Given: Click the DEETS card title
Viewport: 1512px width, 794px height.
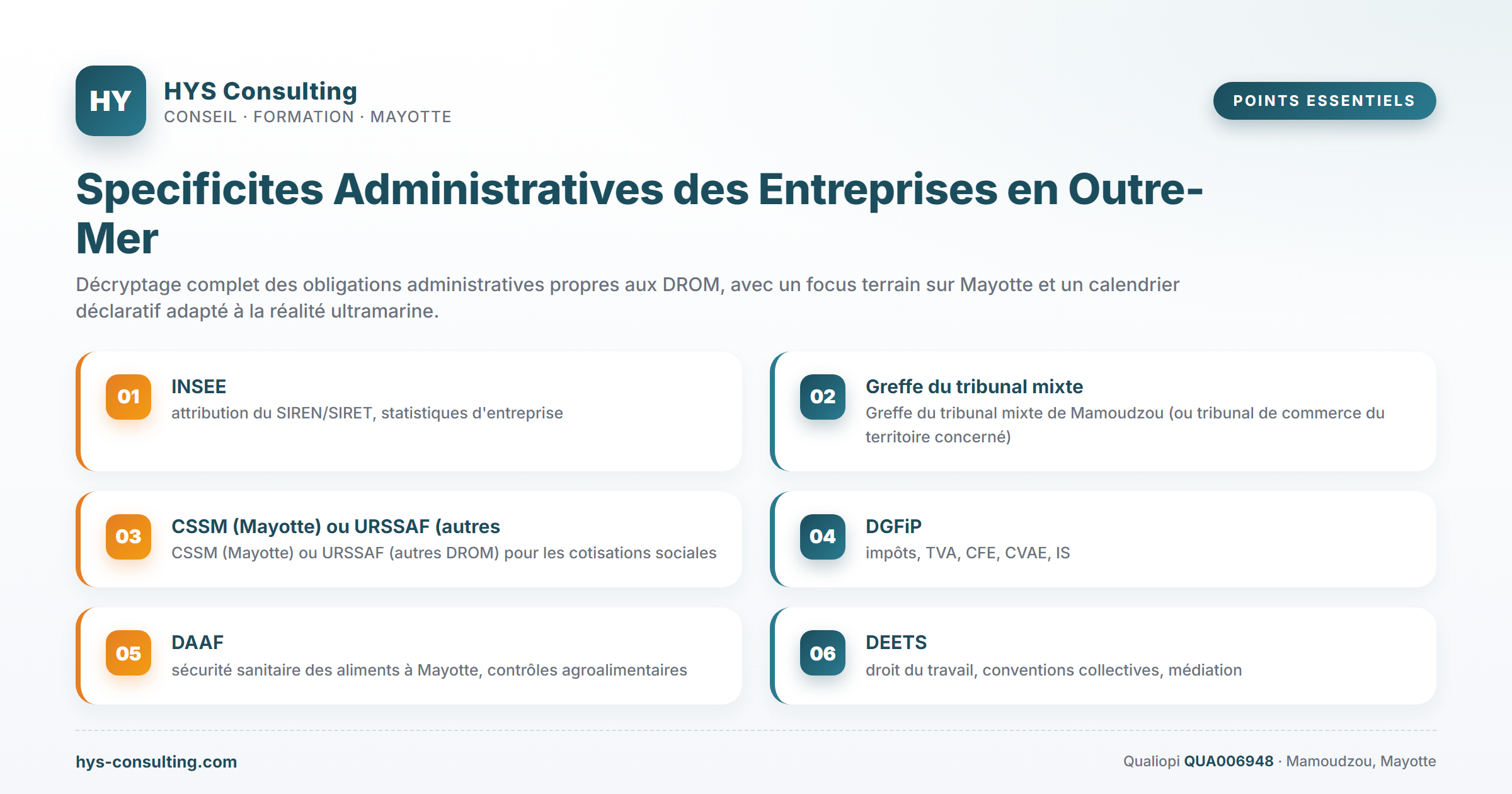Looking at the screenshot, I should point(896,642).
